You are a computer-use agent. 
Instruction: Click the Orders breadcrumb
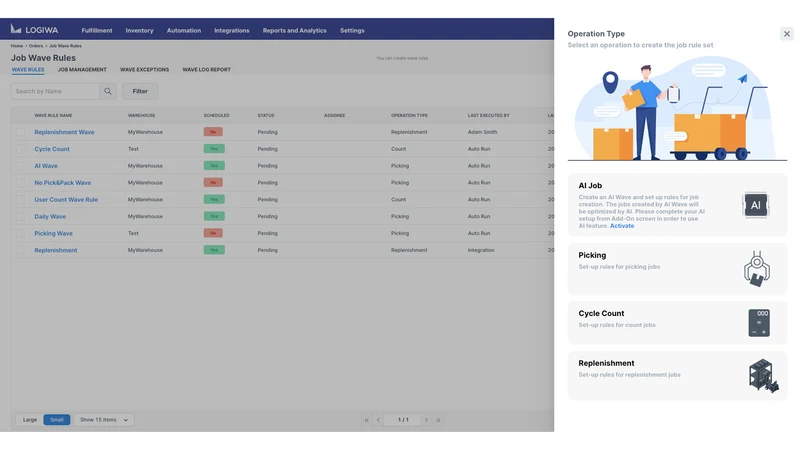click(x=36, y=46)
